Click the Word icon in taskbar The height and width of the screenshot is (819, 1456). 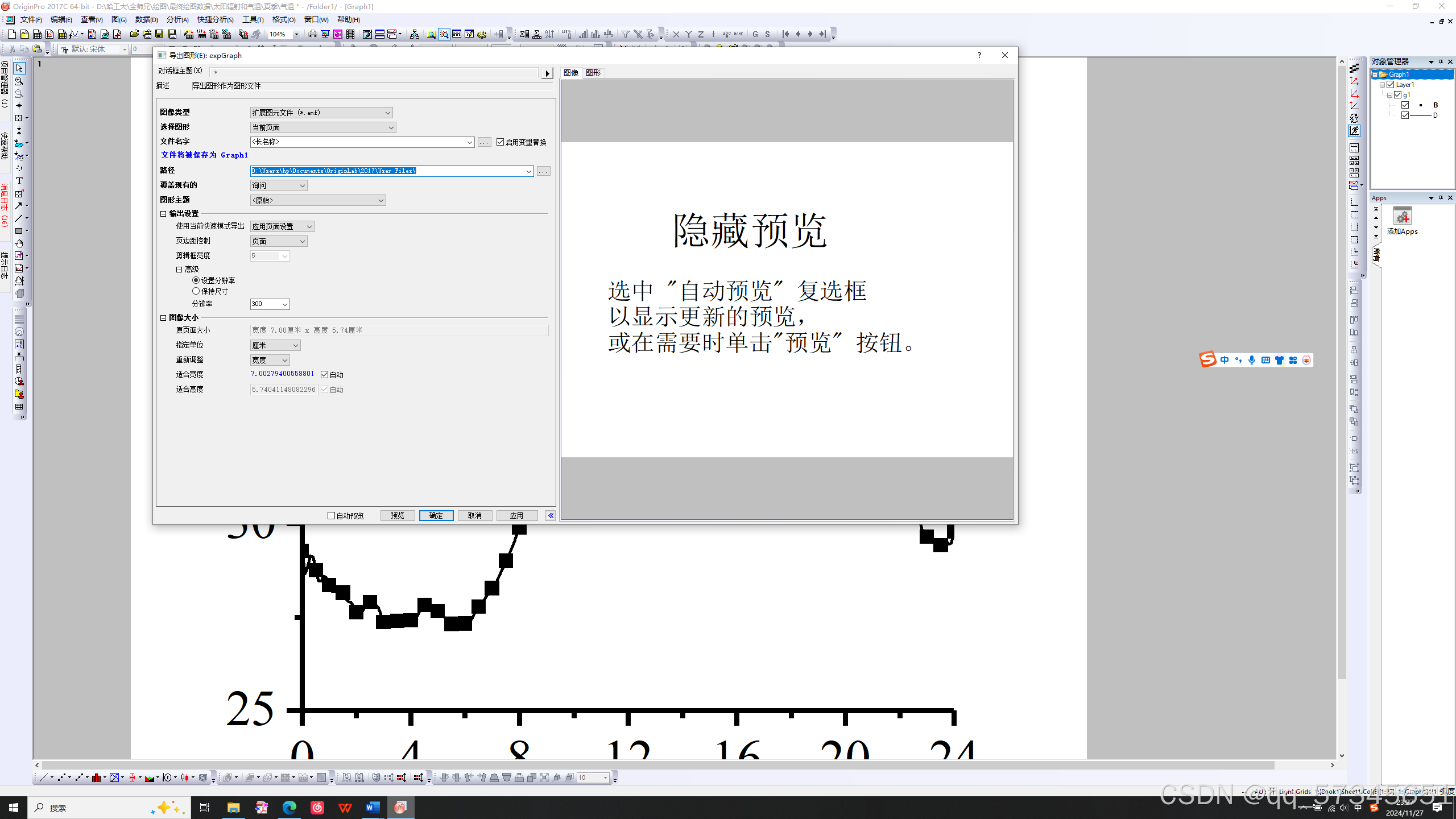pos(373,808)
